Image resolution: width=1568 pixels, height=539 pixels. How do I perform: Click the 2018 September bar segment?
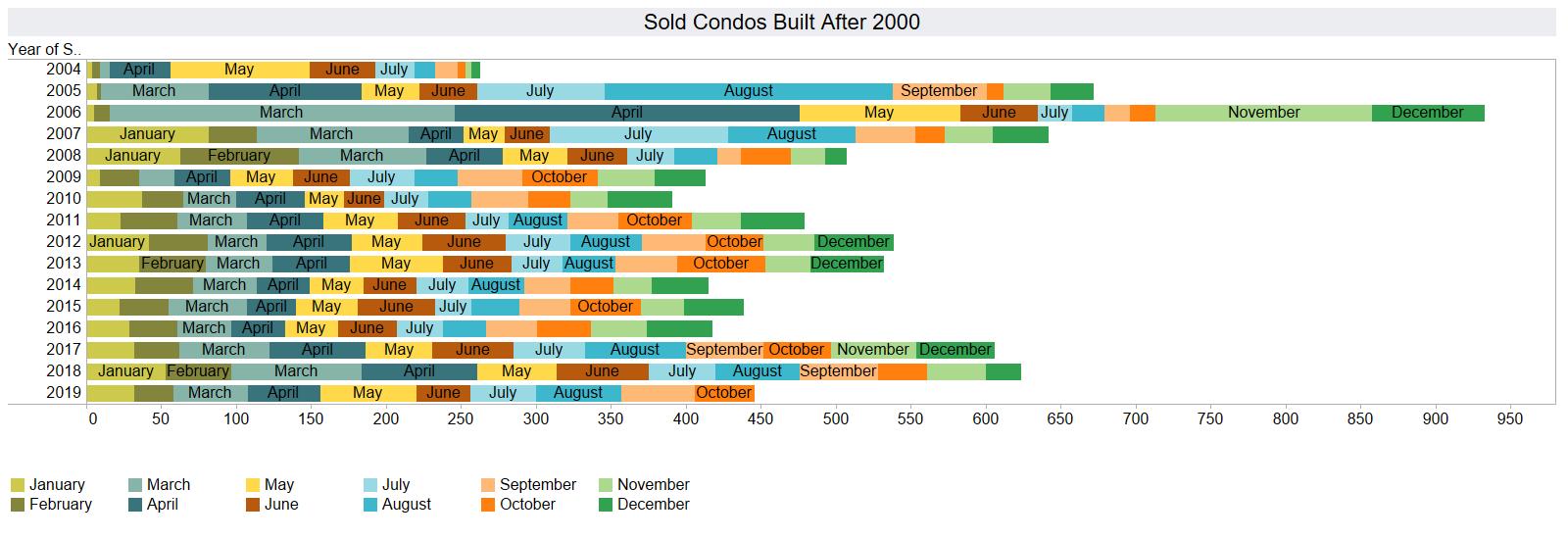coord(838,371)
